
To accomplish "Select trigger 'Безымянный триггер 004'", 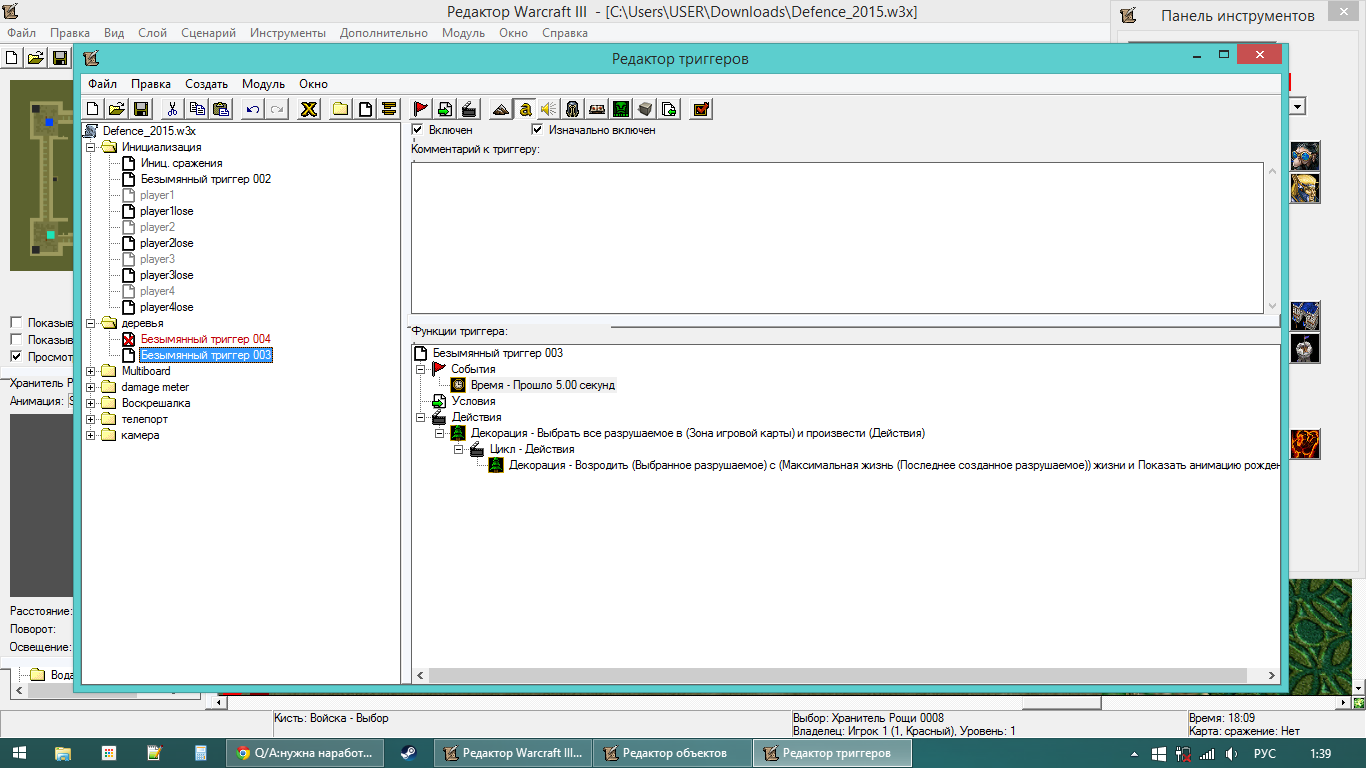I will click(205, 339).
